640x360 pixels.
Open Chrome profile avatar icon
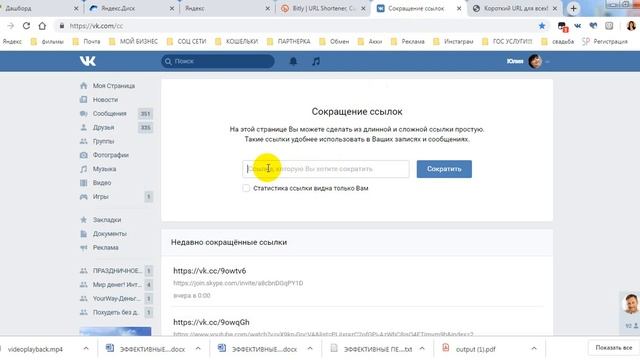click(x=631, y=26)
